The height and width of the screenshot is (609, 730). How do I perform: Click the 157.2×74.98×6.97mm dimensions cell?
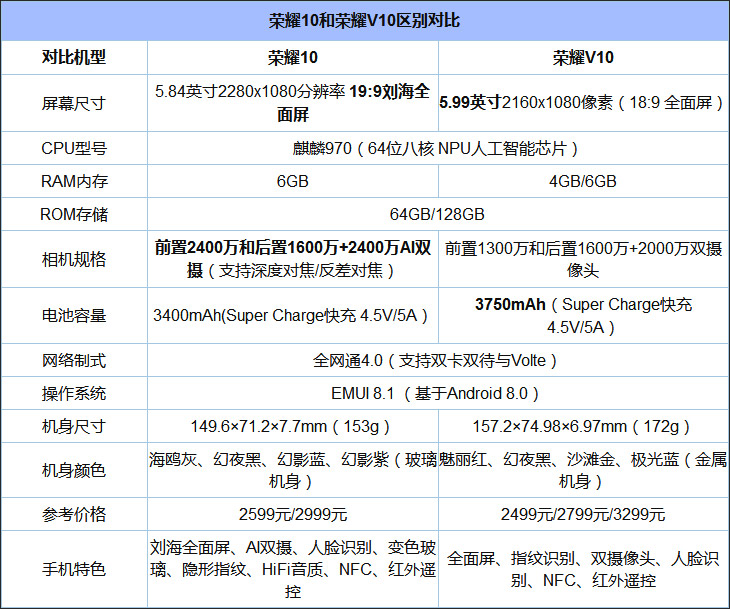point(583,426)
